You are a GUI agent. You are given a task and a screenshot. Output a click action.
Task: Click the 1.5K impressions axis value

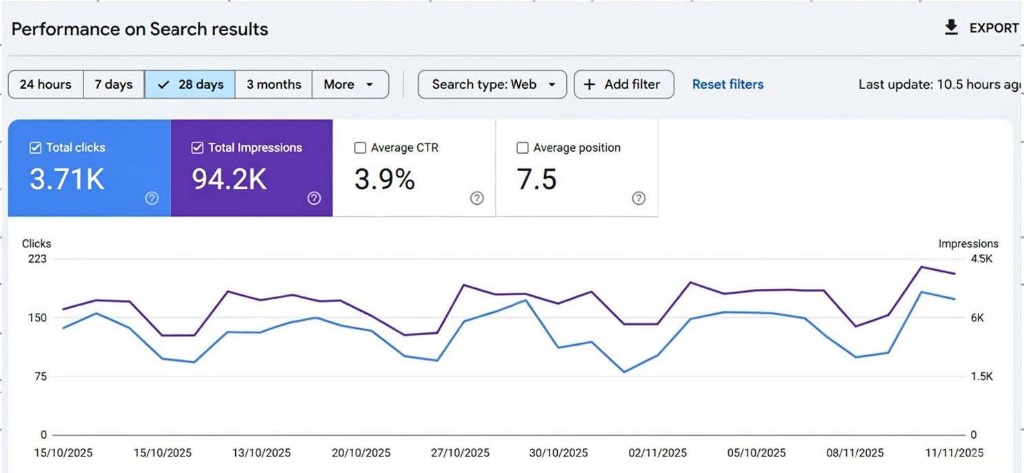982,377
